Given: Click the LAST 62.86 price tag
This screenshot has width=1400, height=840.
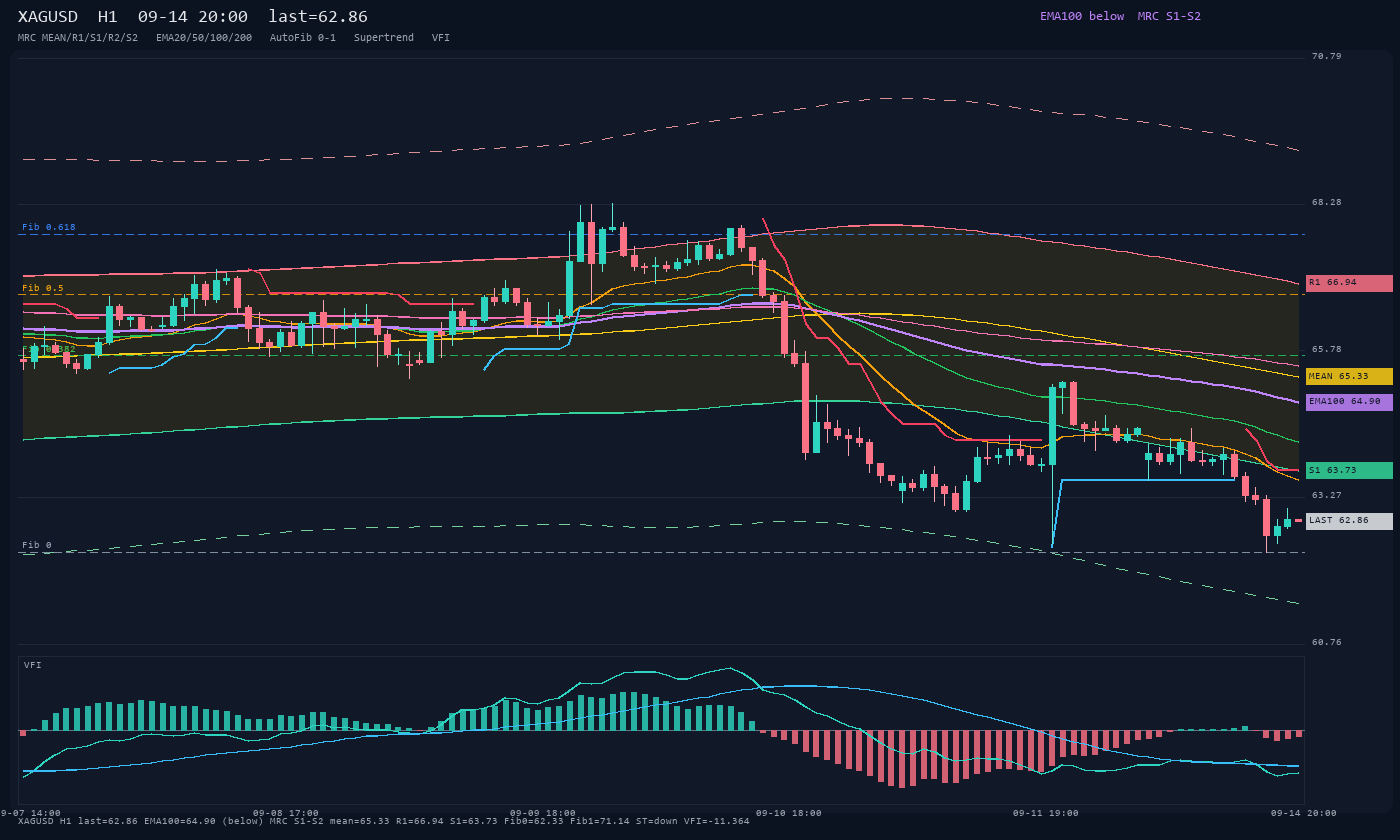Looking at the screenshot, I should coord(1349,521).
